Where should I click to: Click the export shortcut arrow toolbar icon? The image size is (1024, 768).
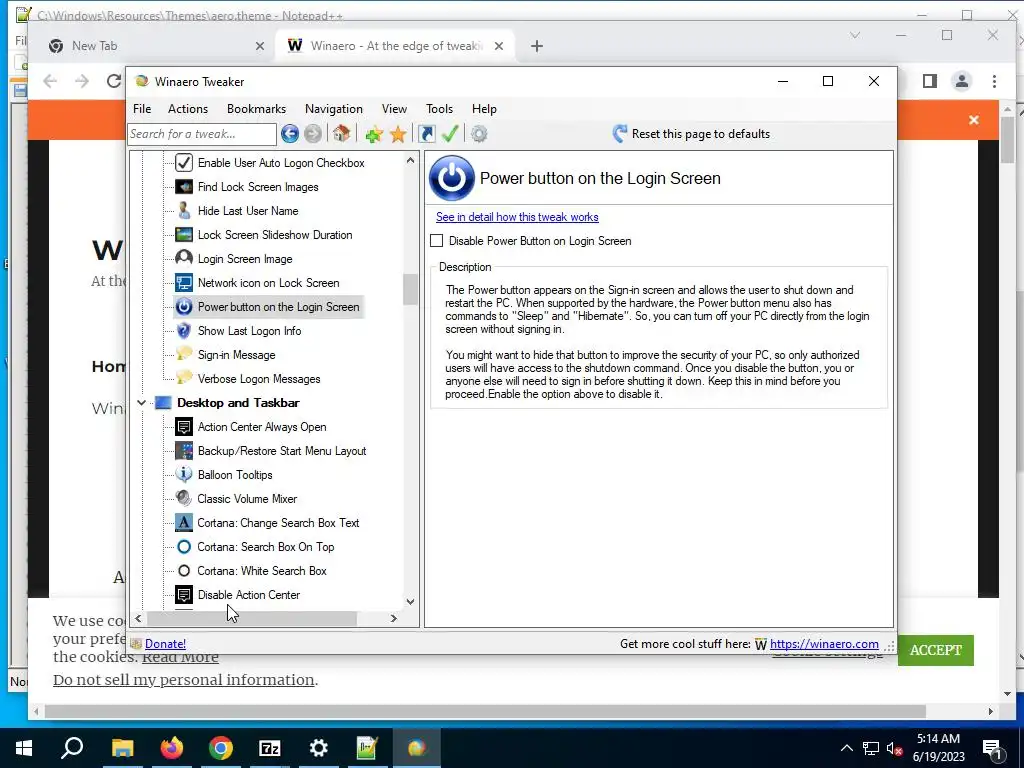click(x=427, y=134)
